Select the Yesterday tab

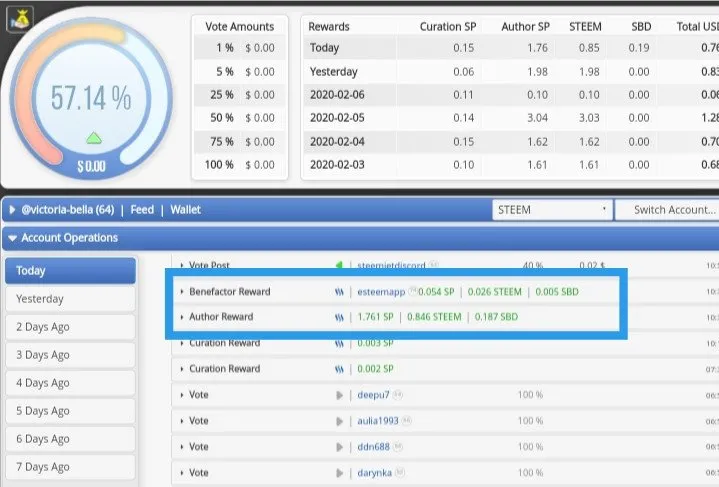click(71, 299)
